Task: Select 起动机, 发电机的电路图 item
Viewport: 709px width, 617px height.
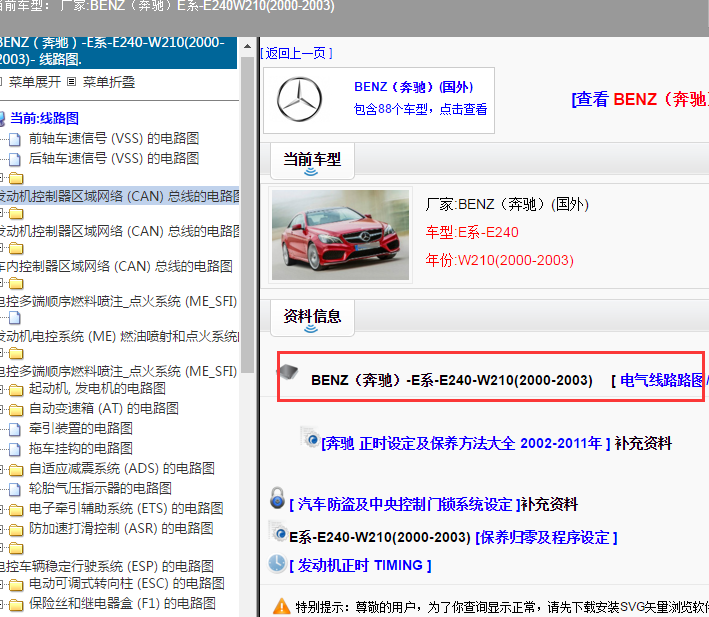Action: [97, 388]
